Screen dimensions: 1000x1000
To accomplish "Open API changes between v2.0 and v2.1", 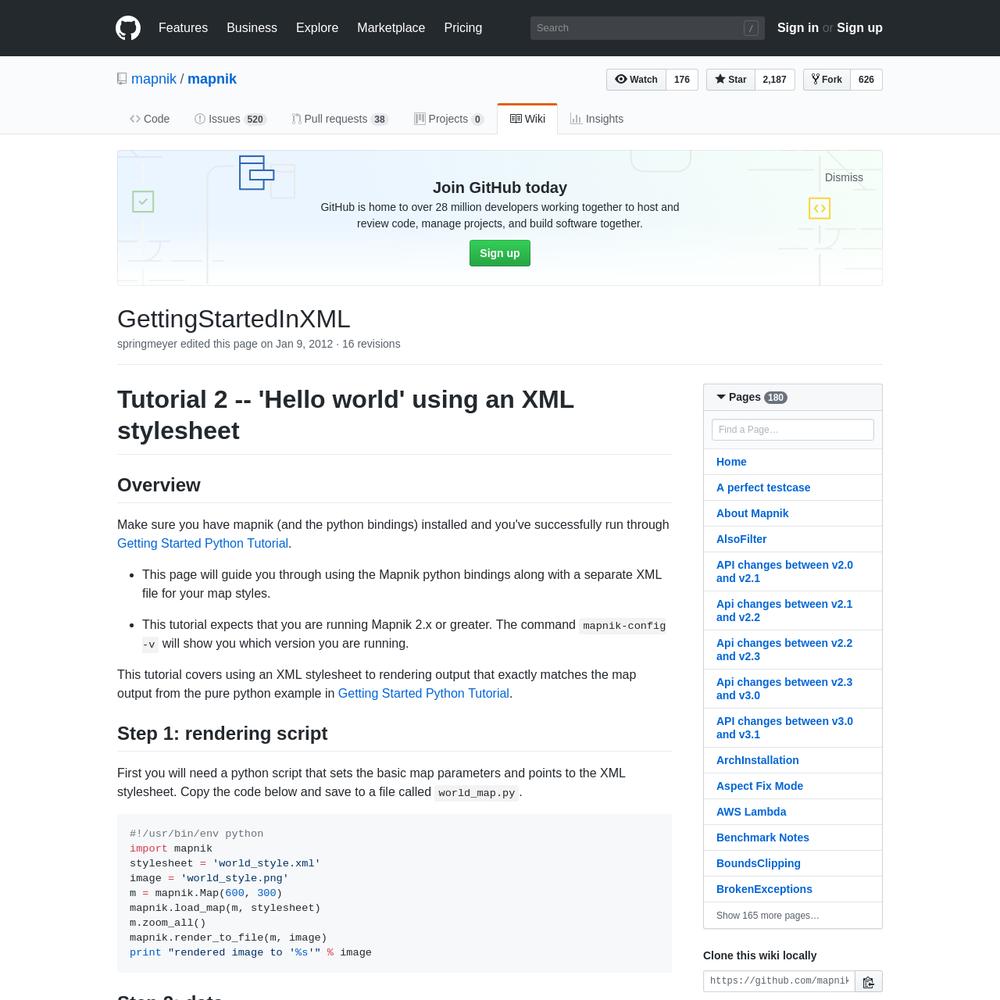I will [x=784, y=571].
